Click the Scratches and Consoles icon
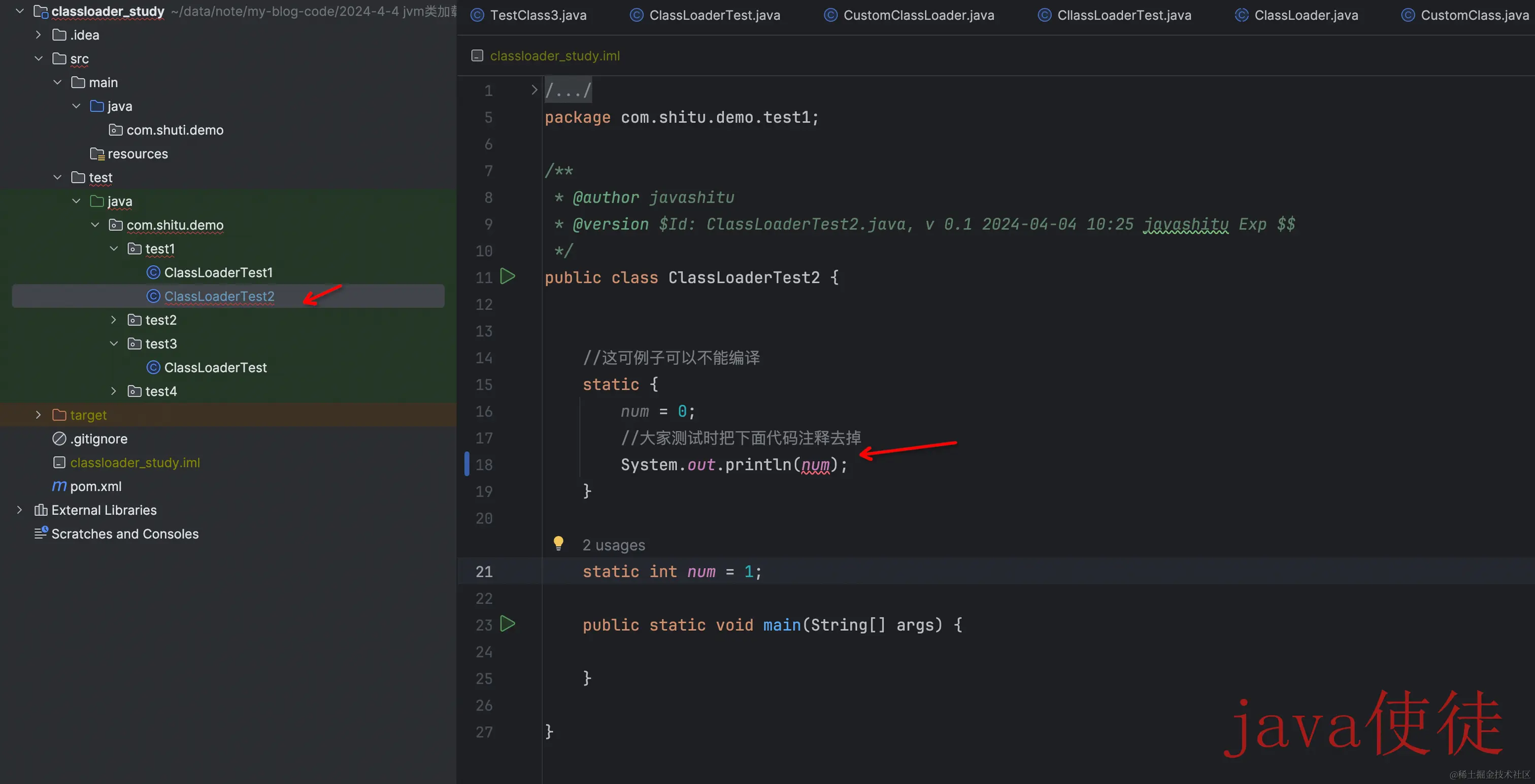 [41, 533]
